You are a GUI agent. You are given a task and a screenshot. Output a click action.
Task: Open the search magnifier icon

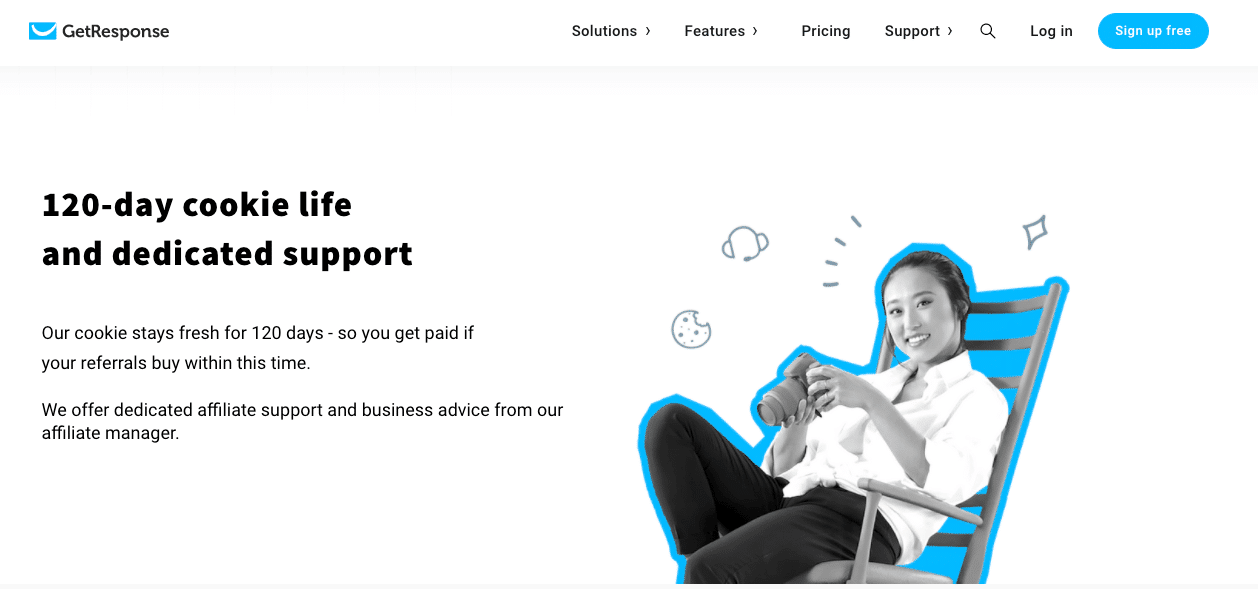(988, 31)
